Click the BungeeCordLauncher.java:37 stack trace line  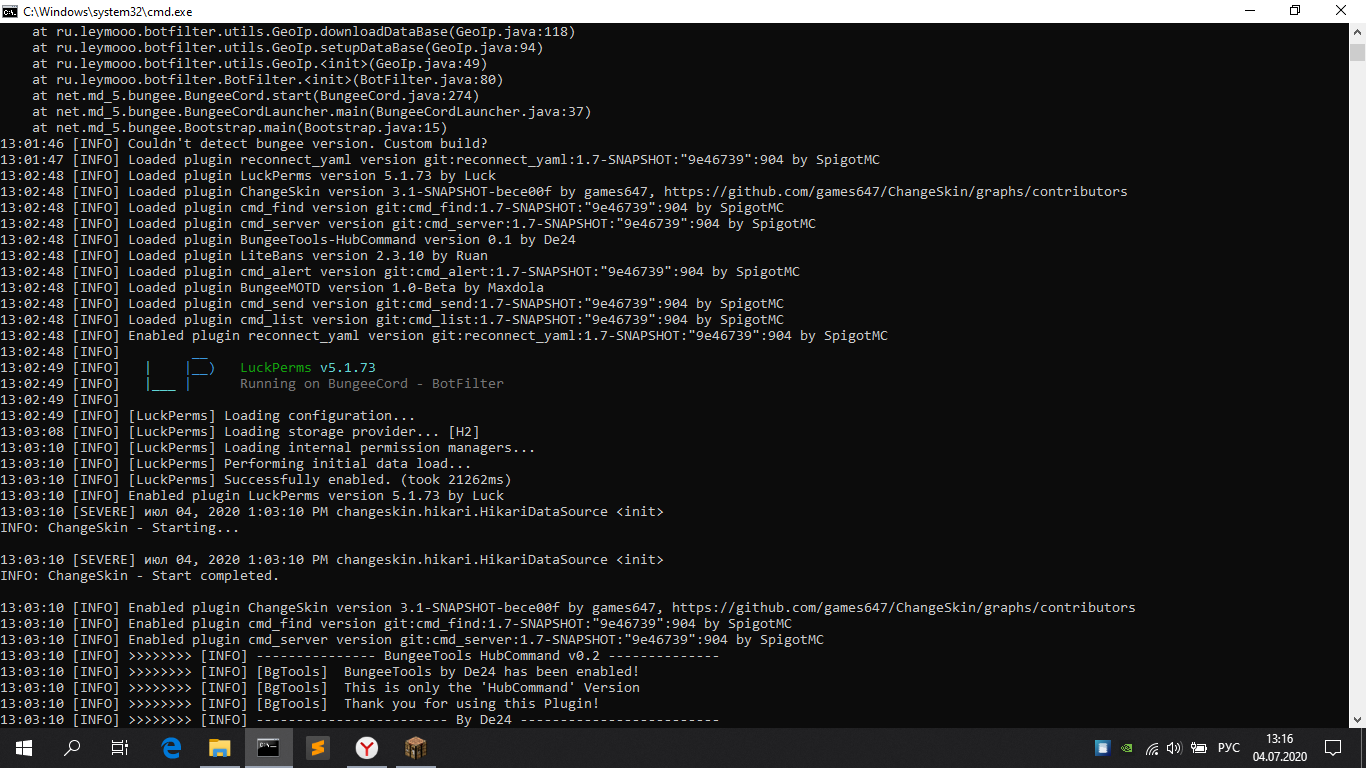point(312,112)
